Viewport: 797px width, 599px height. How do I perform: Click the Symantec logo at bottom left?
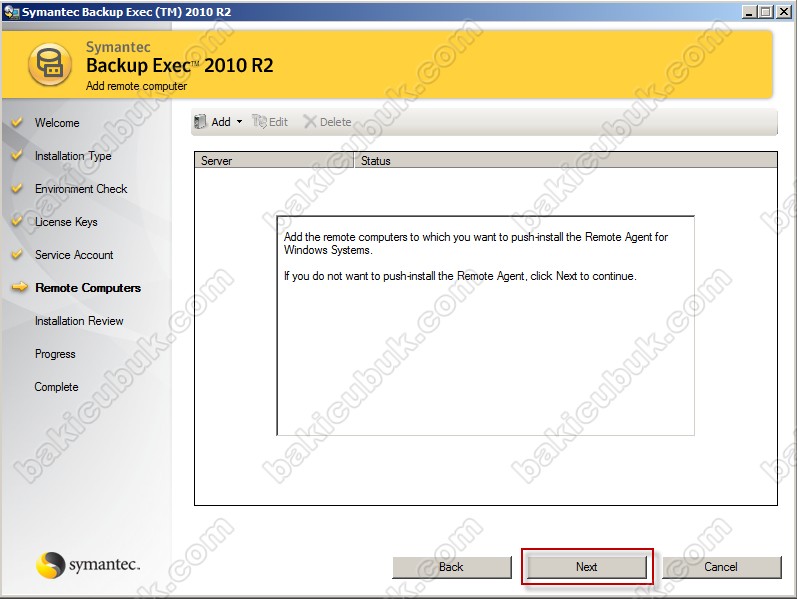point(87,565)
